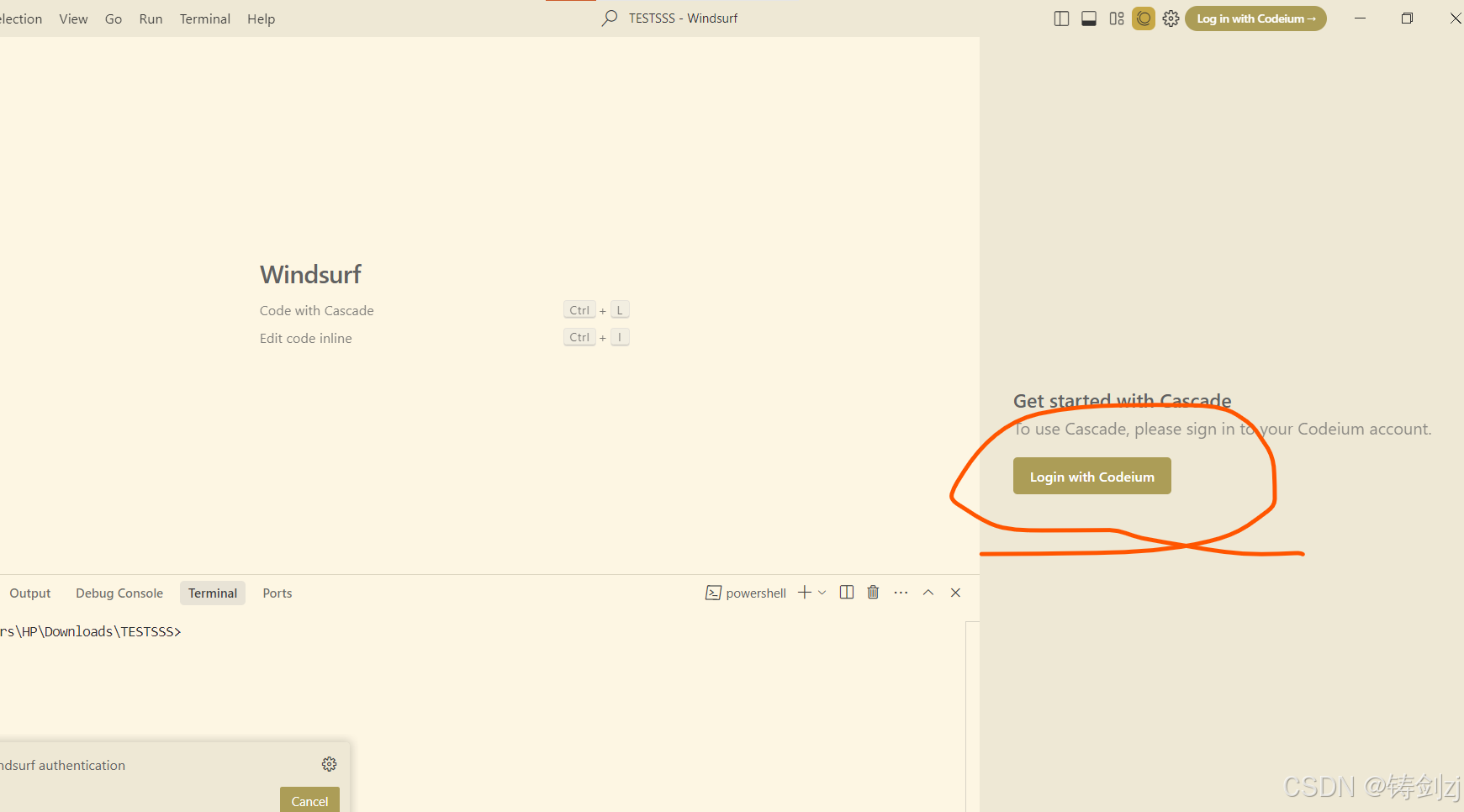The image size is (1464, 812).
Task: Switch to the Debug Console tab
Action: (119, 593)
